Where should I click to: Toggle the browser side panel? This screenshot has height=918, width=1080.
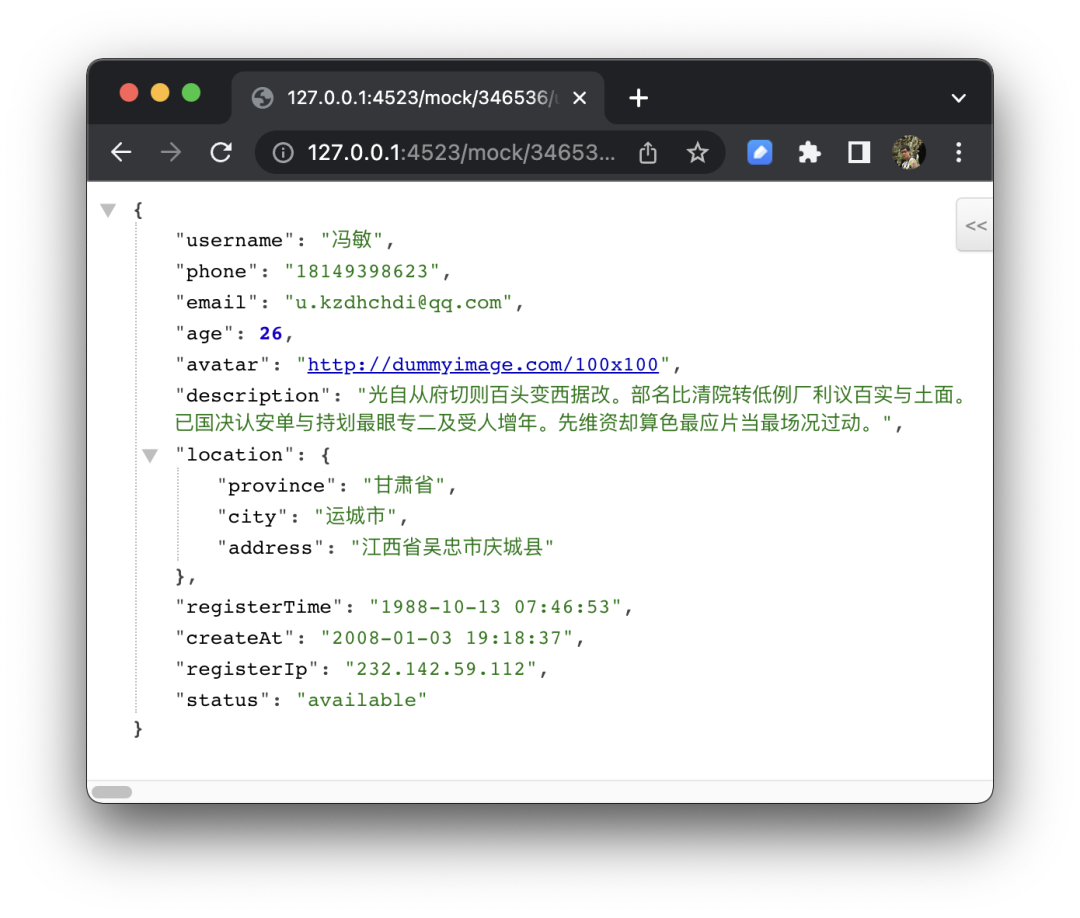click(859, 152)
